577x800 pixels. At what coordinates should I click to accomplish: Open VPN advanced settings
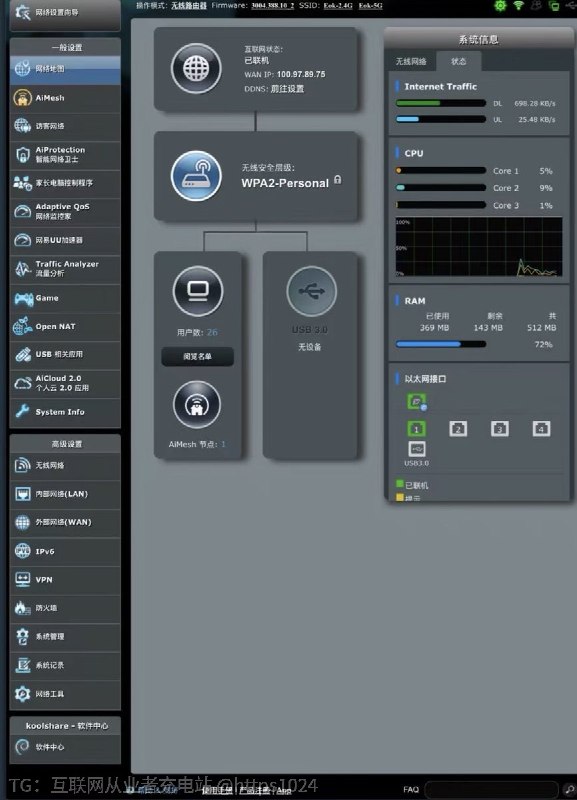[65, 580]
